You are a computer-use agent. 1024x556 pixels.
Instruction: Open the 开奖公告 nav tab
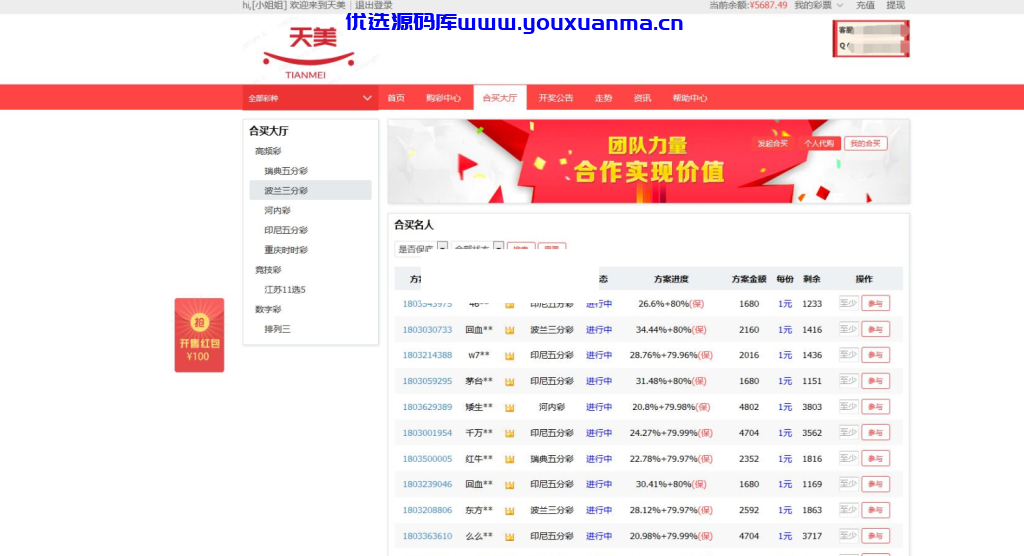[556, 98]
